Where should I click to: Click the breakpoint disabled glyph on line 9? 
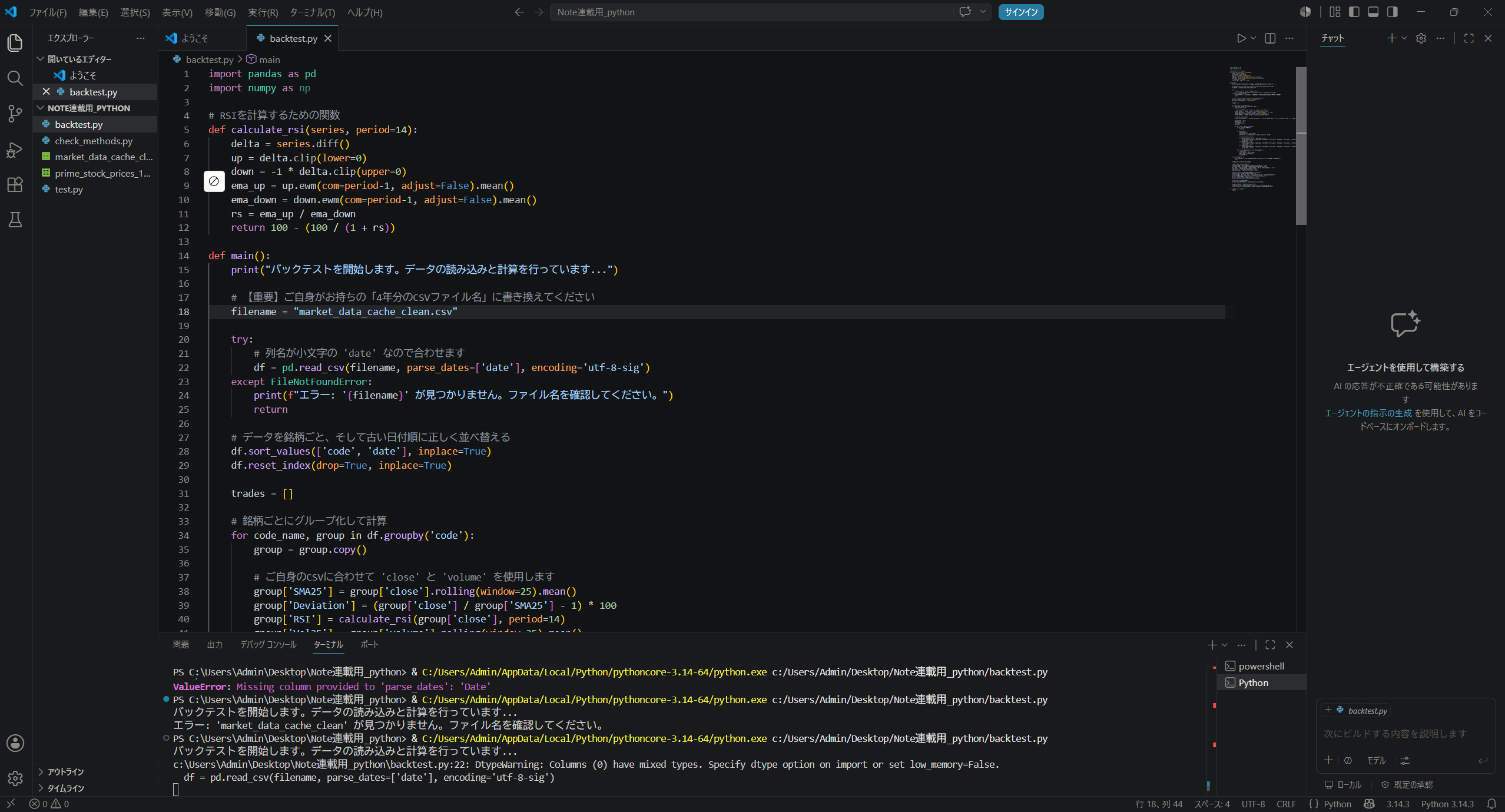coord(214,181)
